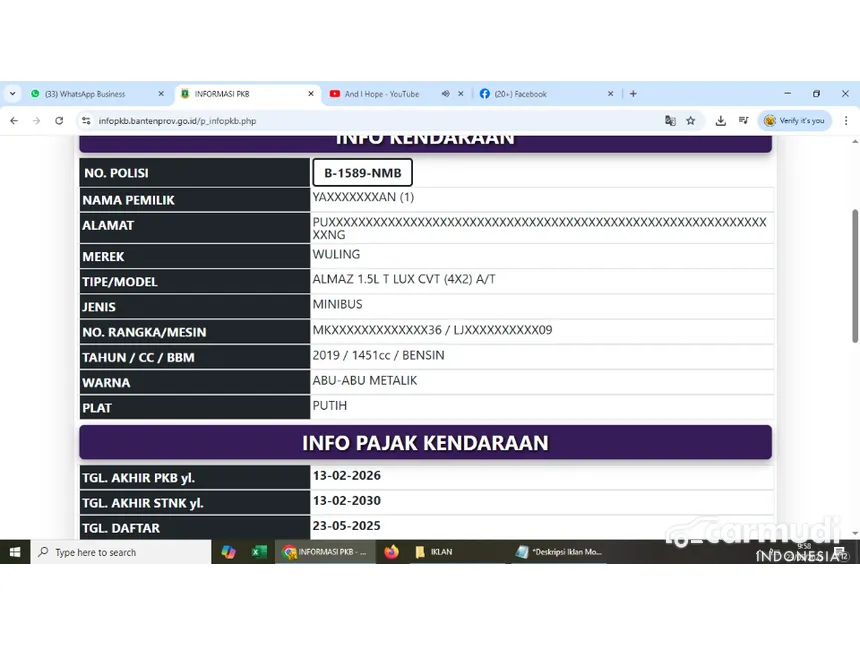860x645 pixels.
Task: Click the scrollbar down arrow
Action: coord(855,533)
